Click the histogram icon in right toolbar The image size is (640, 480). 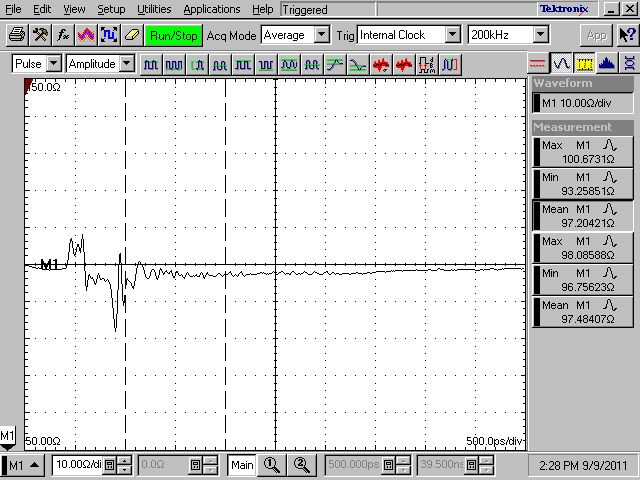tap(606, 63)
